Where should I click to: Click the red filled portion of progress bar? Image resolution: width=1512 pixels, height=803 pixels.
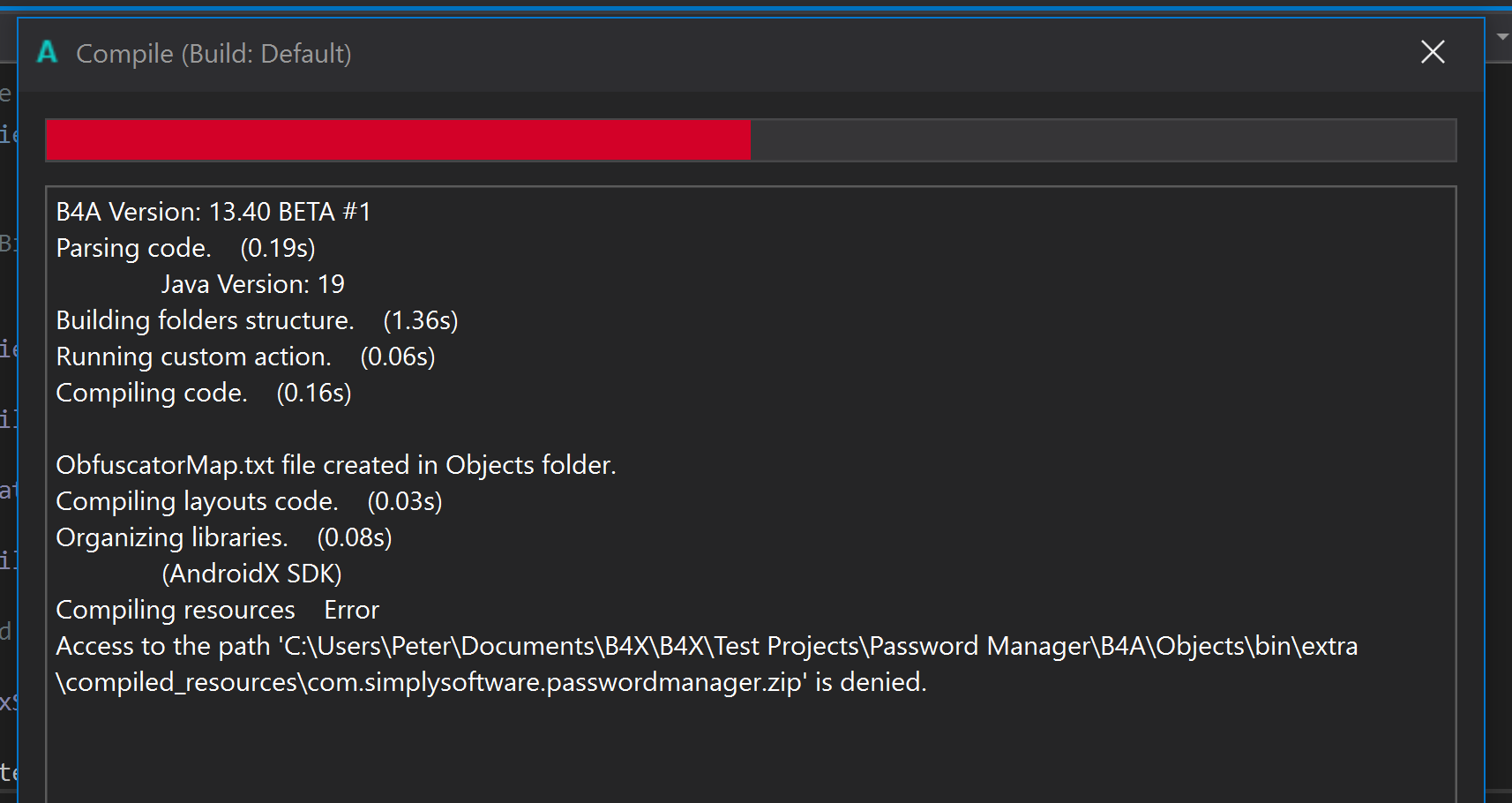pyautogui.click(x=398, y=140)
